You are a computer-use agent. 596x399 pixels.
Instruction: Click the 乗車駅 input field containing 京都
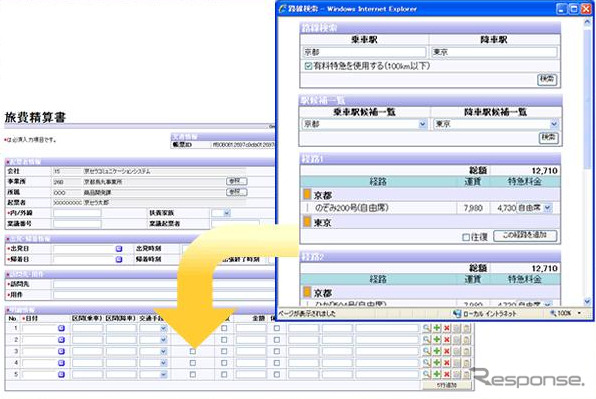pos(364,52)
